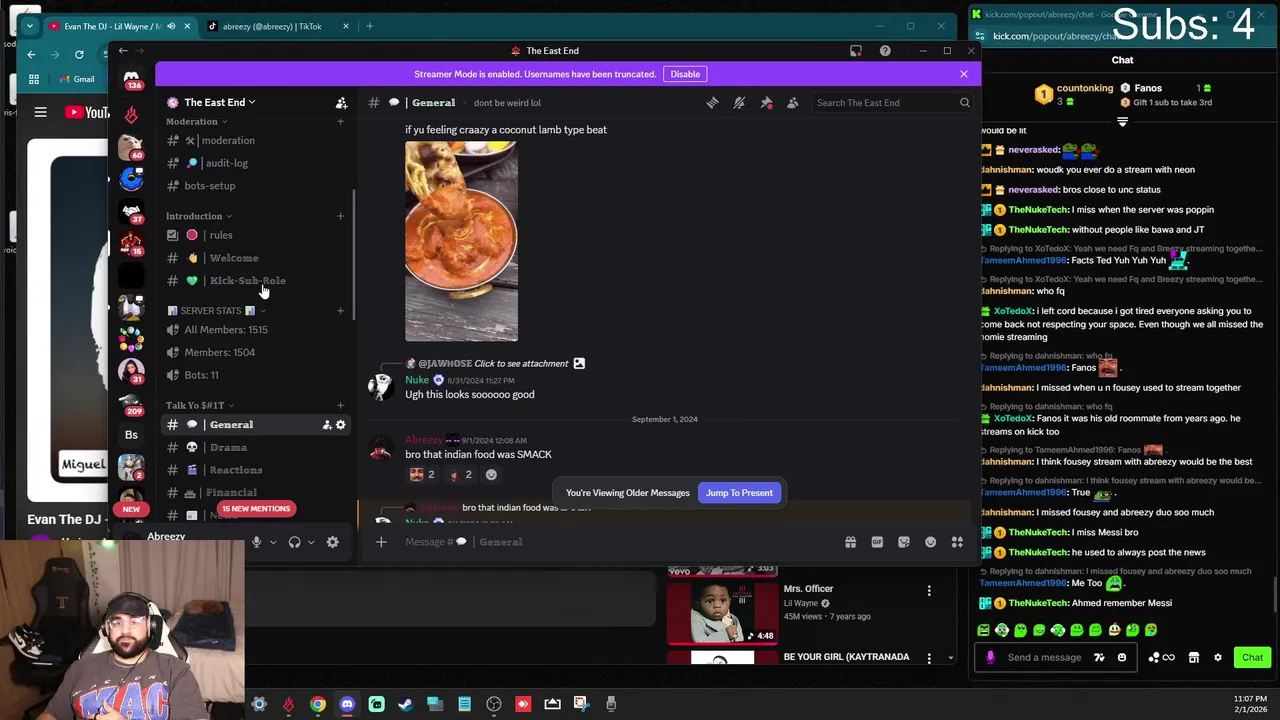
Task: Open the Kick-Sub-Role channel
Action: (x=255, y=281)
